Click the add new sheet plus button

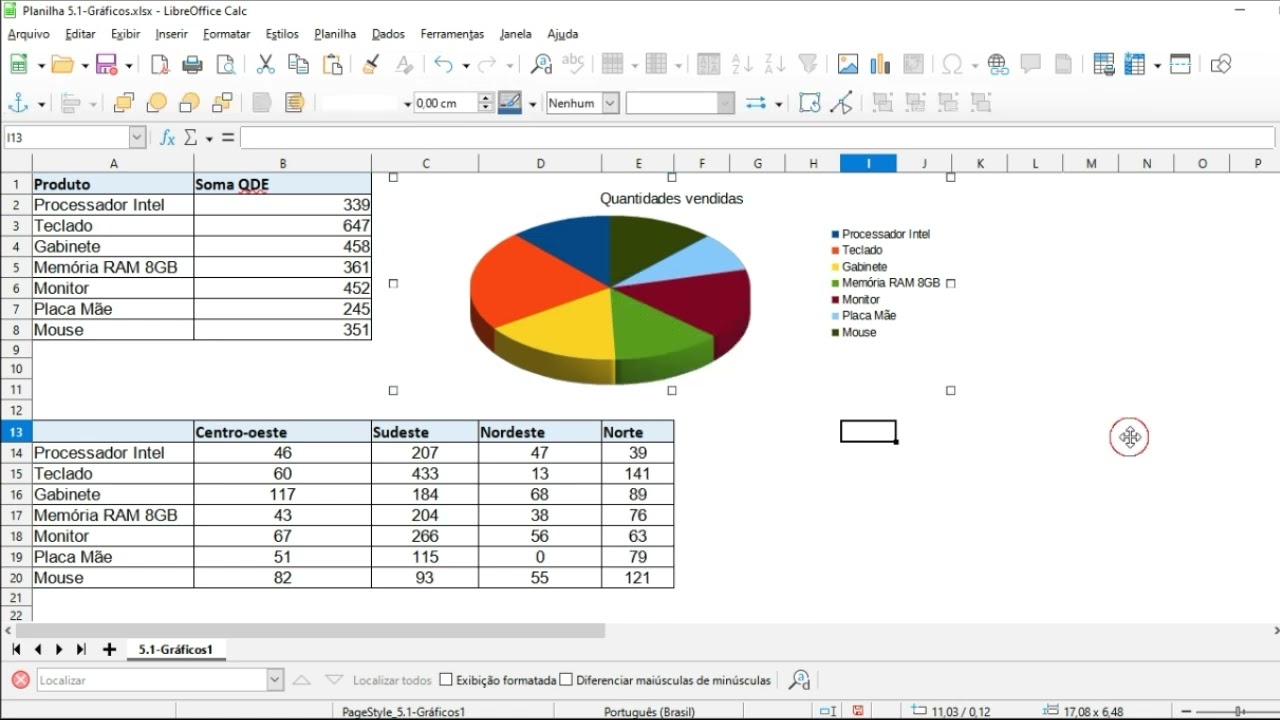click(109, 650)
